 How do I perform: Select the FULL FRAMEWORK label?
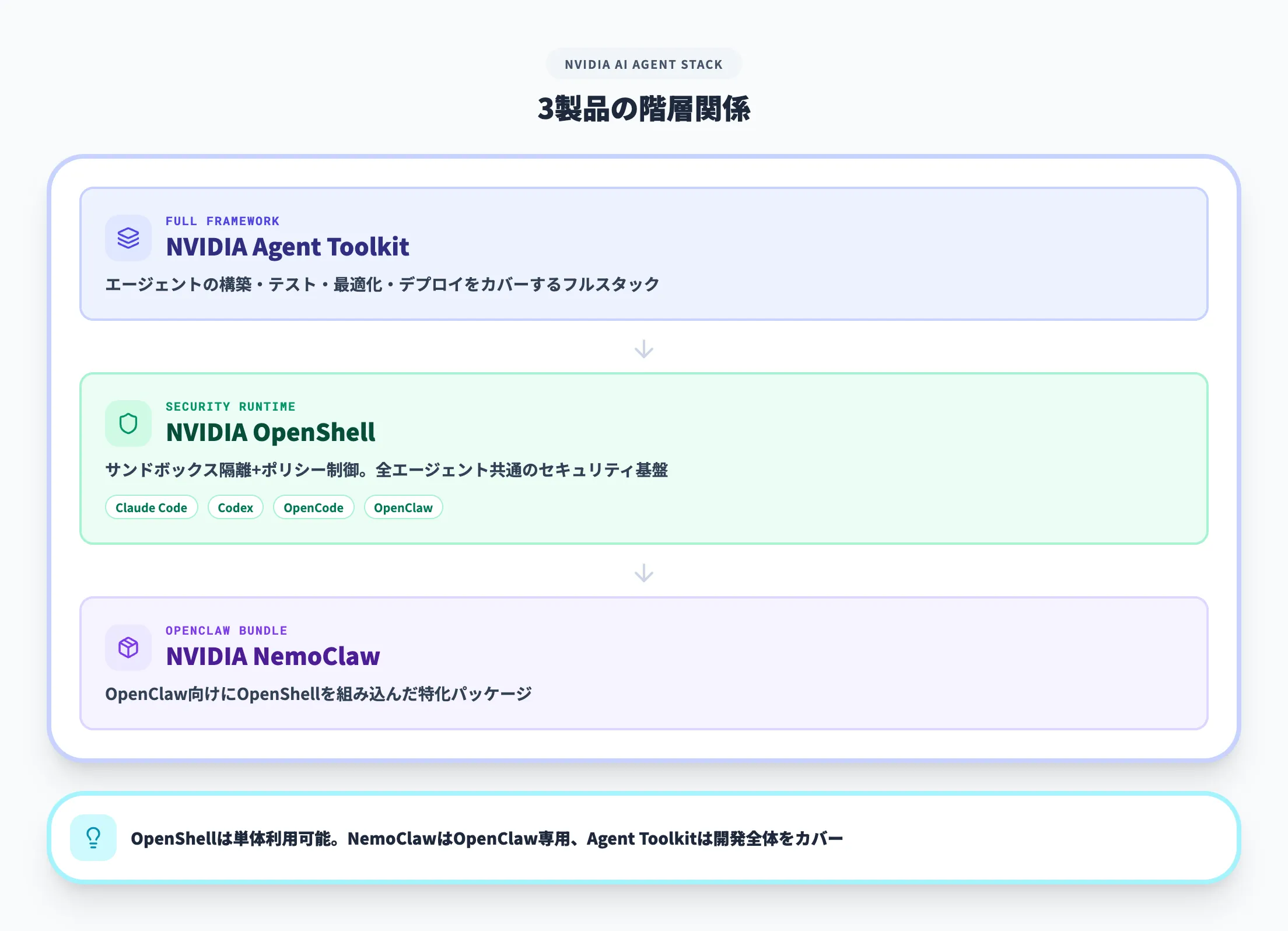coord(222,221)
